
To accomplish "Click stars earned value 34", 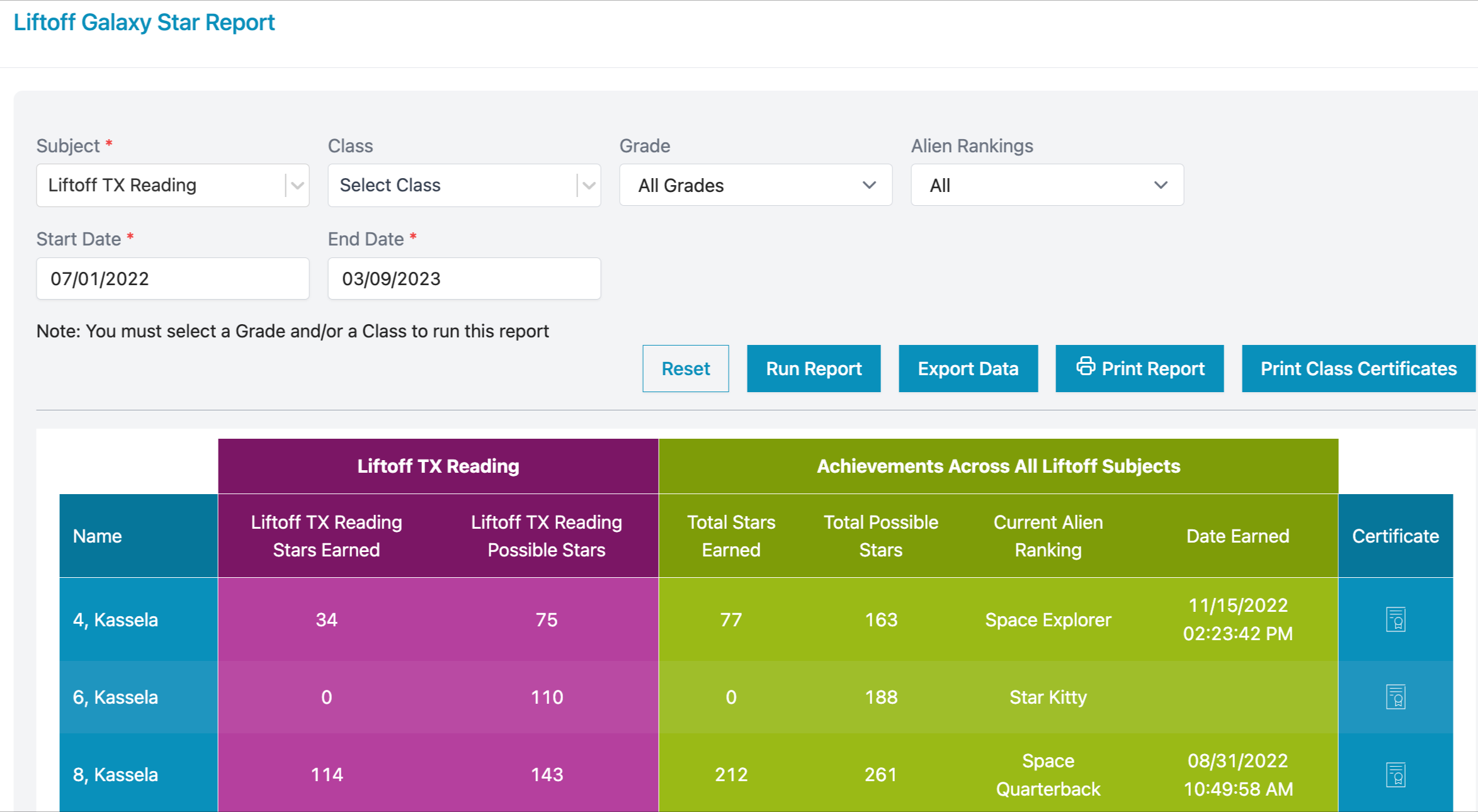I will pyautogui.click(x=326, y=619).
